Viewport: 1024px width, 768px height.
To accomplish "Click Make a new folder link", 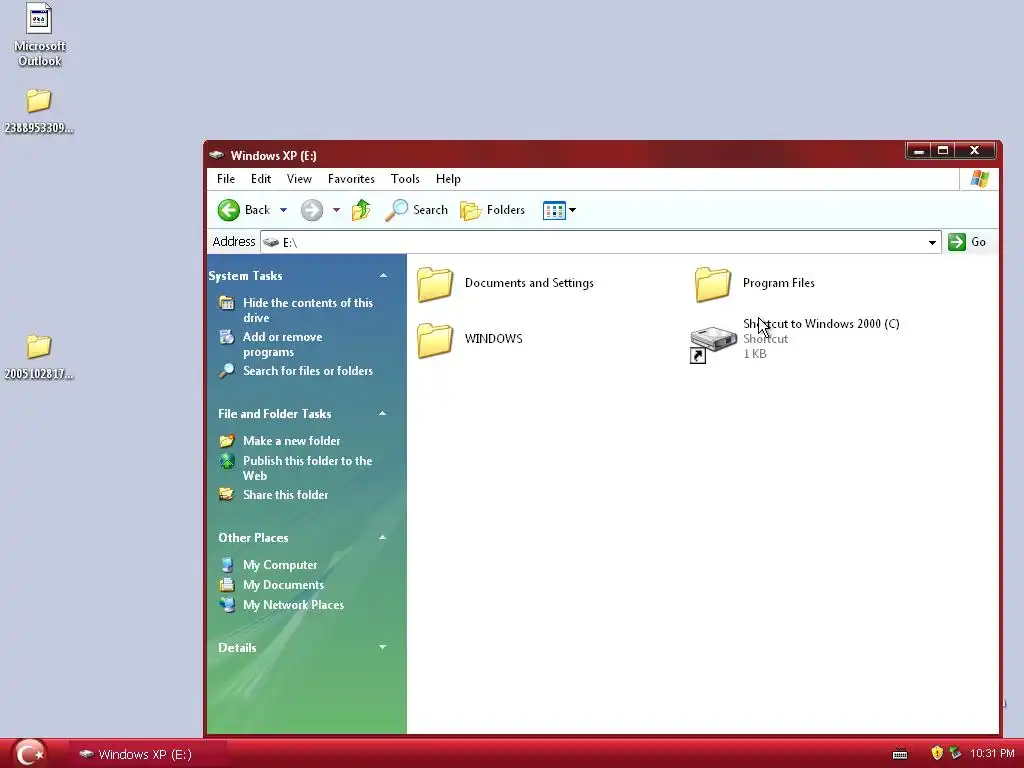I will [291, 441].
